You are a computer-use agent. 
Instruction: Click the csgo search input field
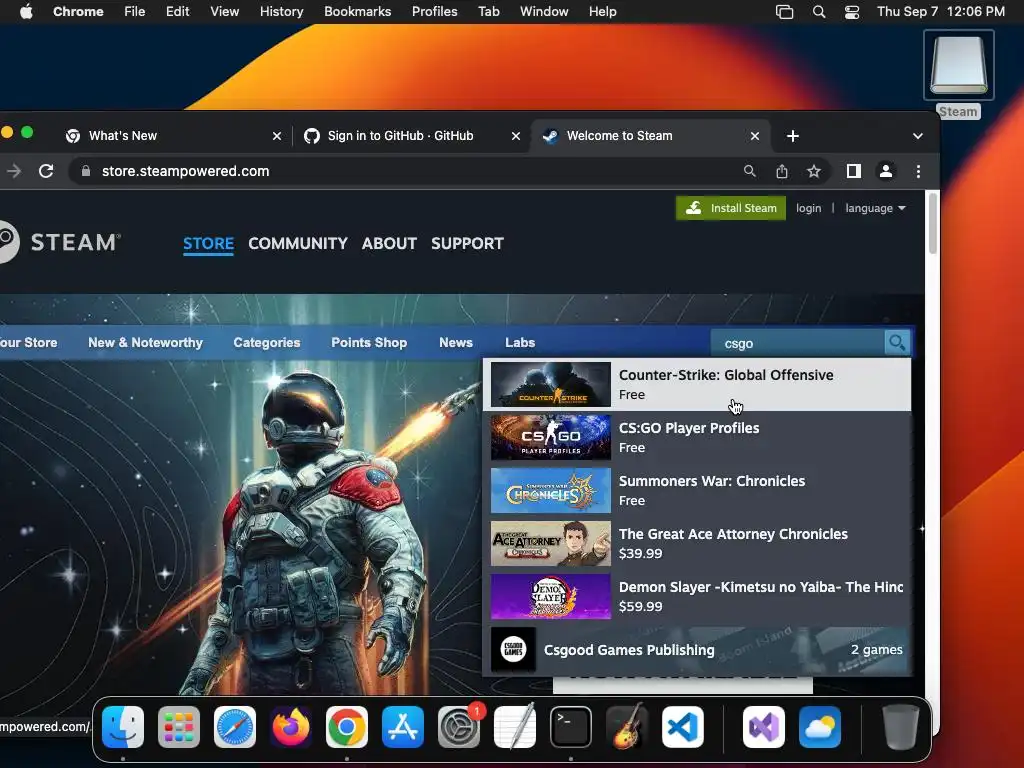pos(797,343)
